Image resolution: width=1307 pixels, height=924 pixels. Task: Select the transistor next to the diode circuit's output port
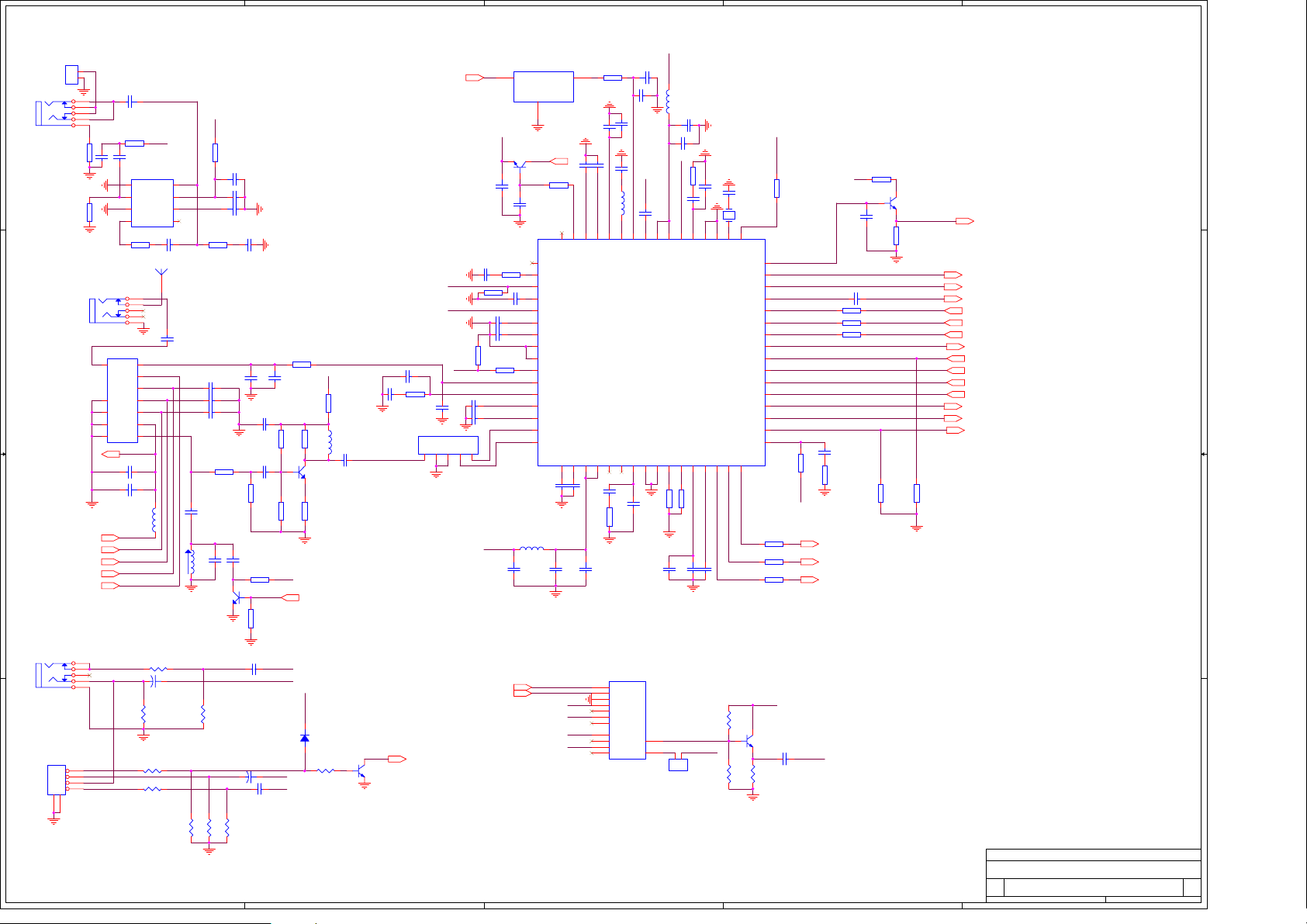pos(361,771)
